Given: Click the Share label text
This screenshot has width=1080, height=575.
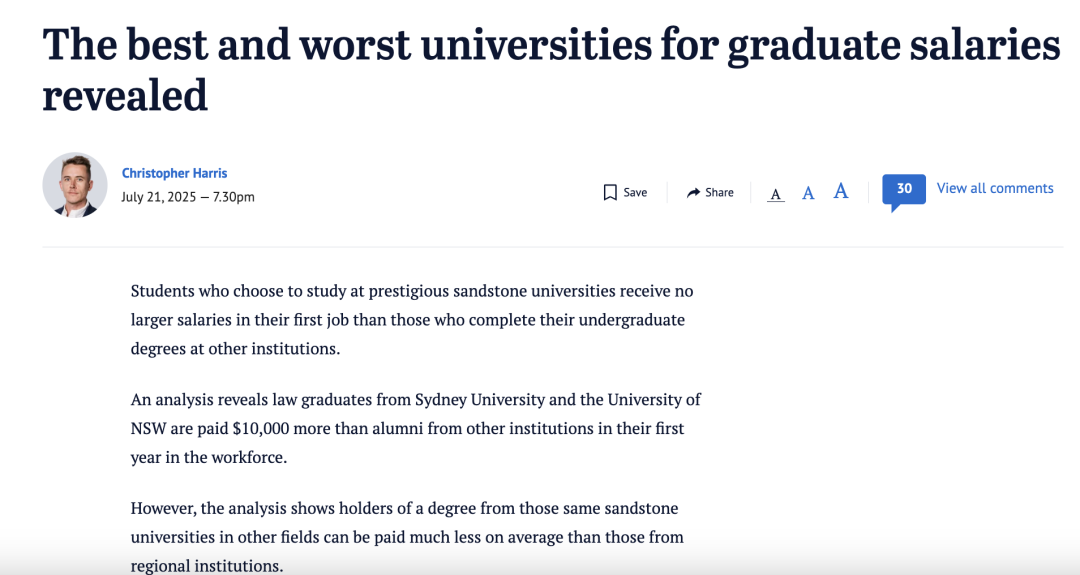Looking at the screenshot, I should 719,192.
